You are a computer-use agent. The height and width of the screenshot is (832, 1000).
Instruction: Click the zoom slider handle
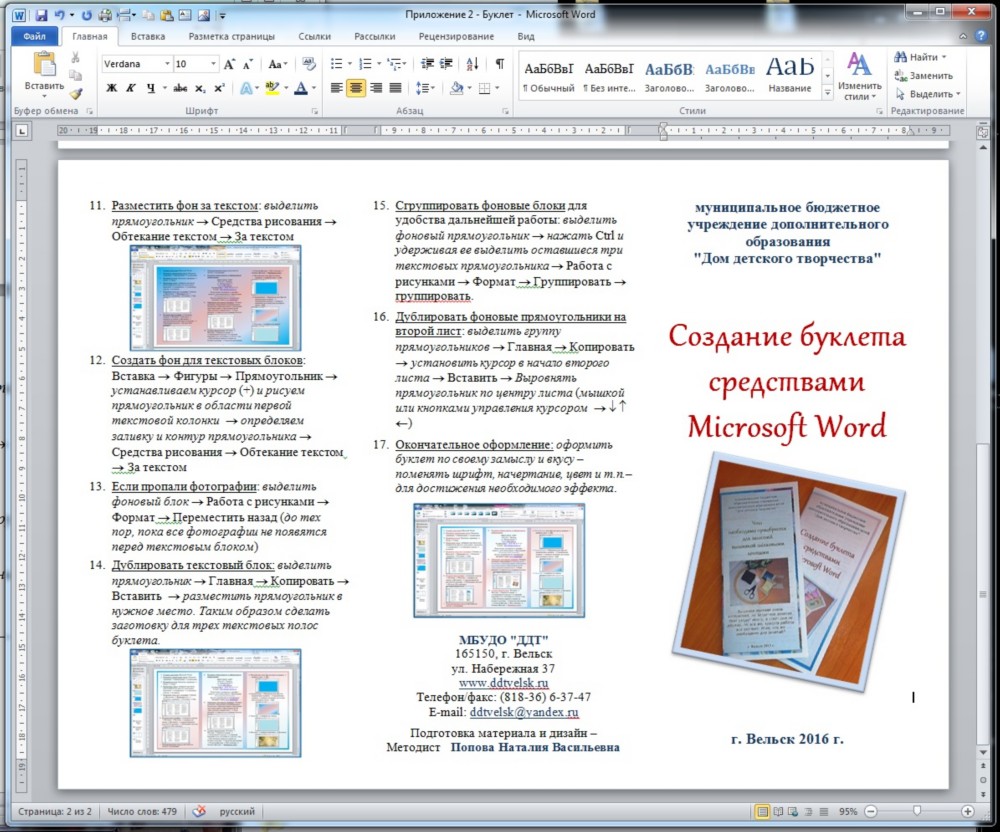click(917, 811)
